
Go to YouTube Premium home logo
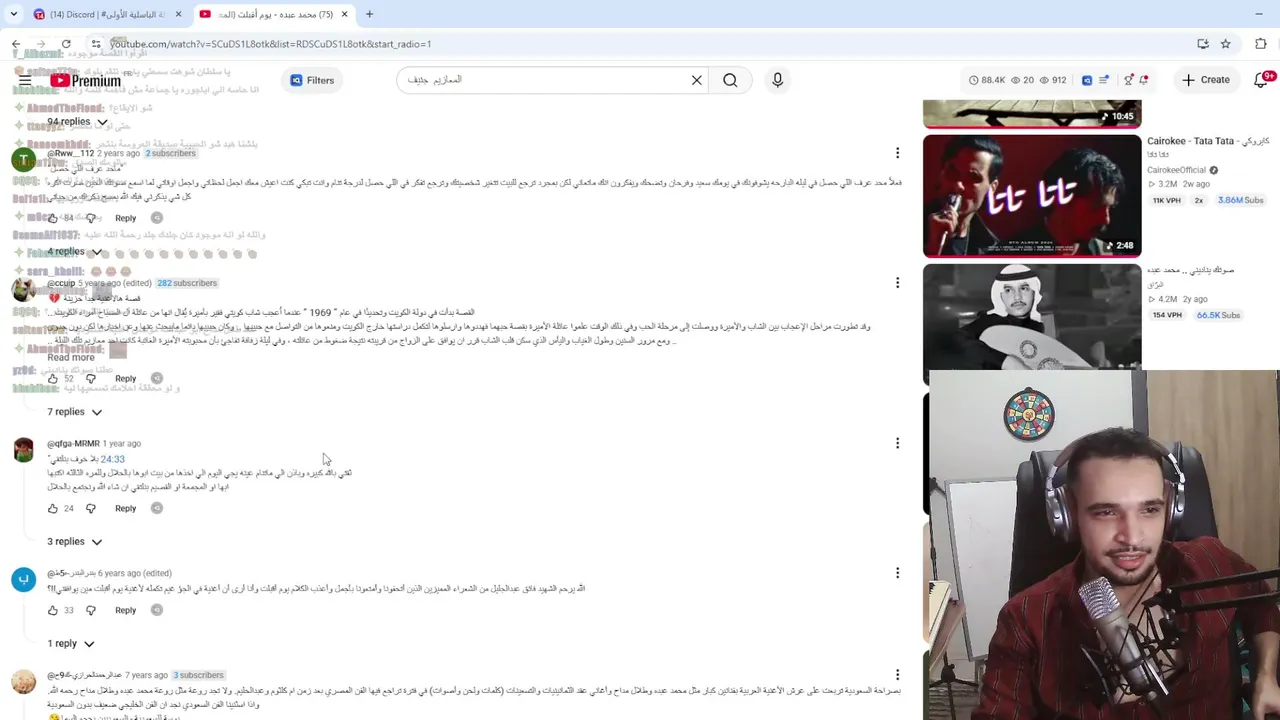pyautogui.click(x=85, y=81)
